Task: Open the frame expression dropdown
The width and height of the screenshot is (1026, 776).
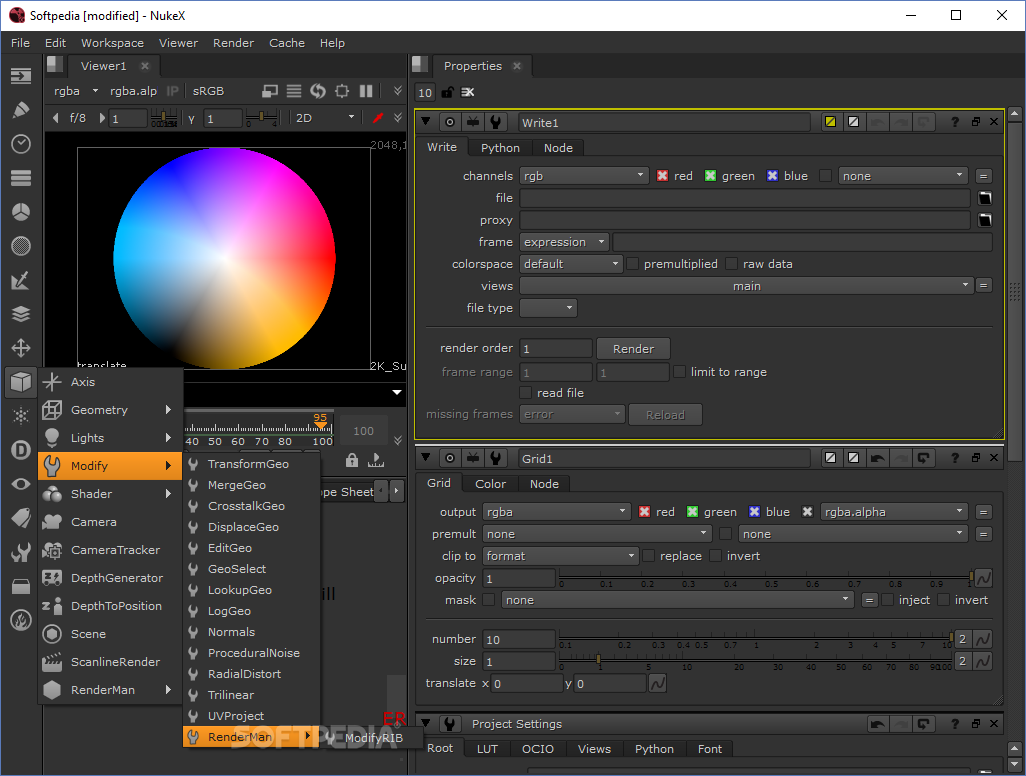Action: (564, 242)
